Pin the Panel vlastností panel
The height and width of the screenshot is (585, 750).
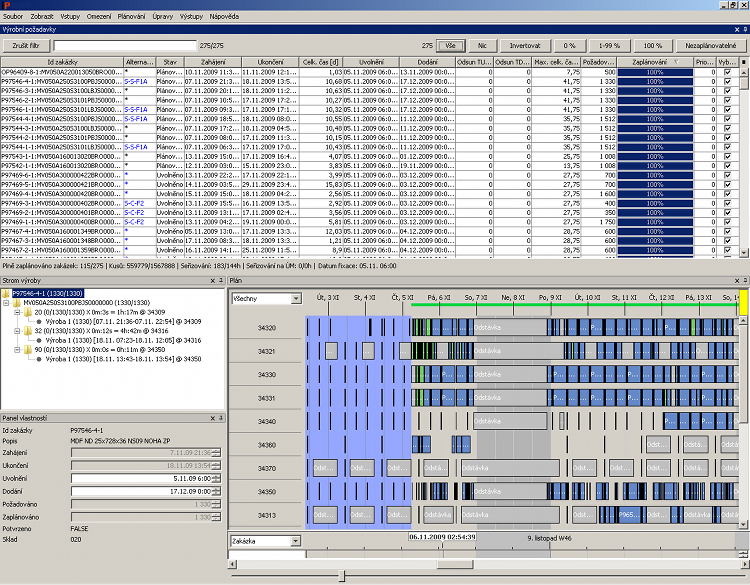(x=221, y=418)
